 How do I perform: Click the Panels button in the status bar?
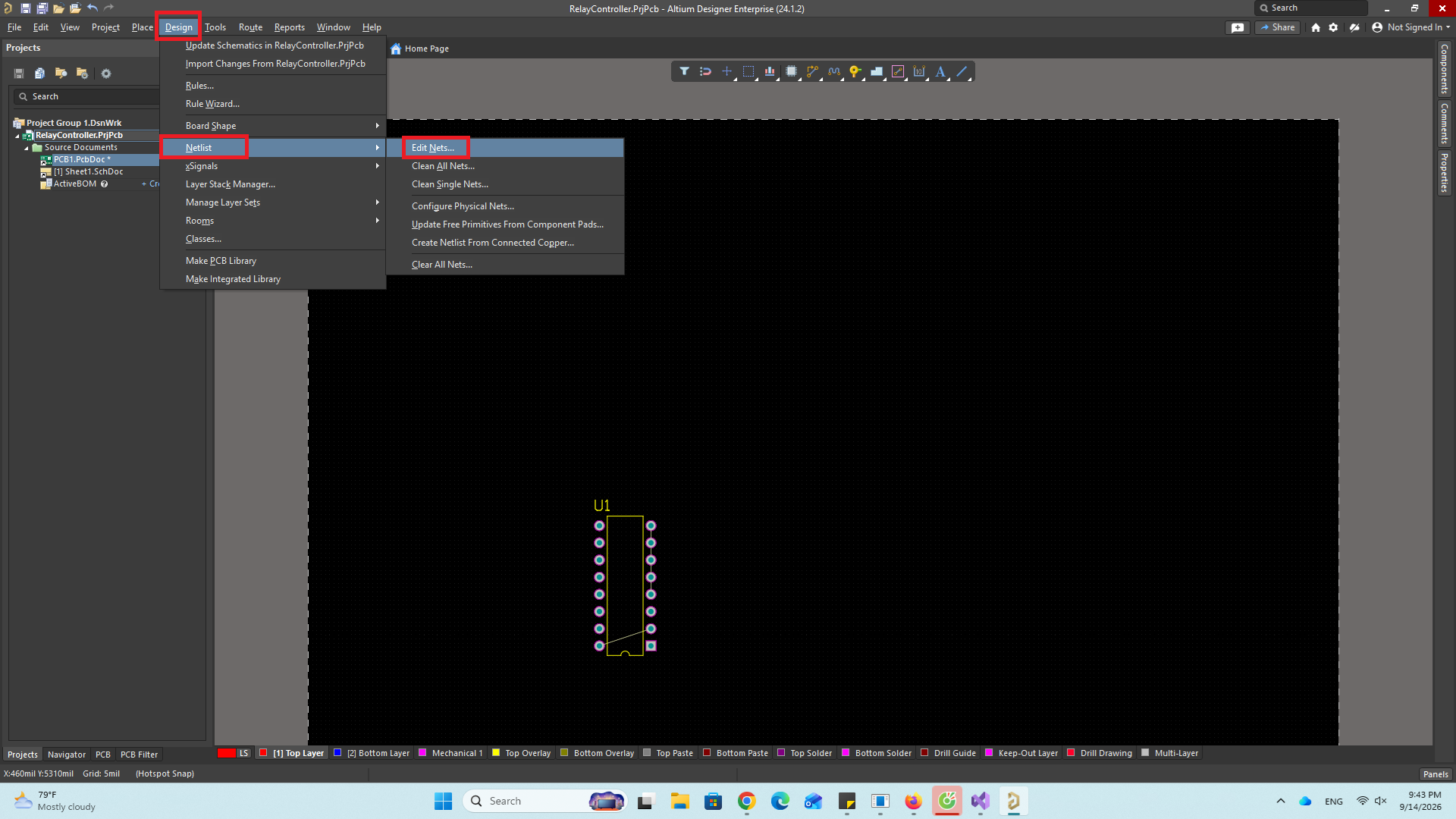1436,774
